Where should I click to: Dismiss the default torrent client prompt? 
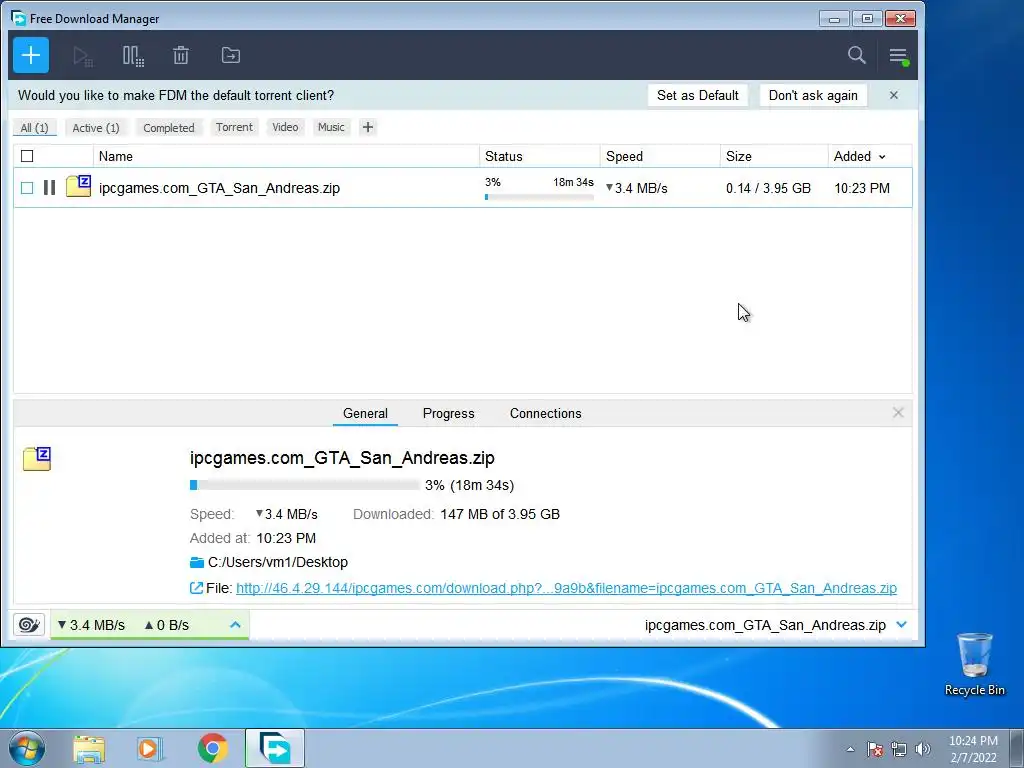(893, 95)
